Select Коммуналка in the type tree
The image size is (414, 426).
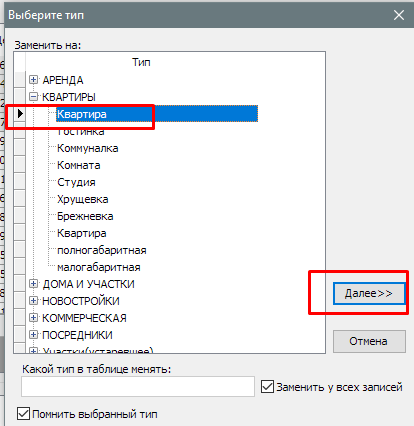[88, 148]
